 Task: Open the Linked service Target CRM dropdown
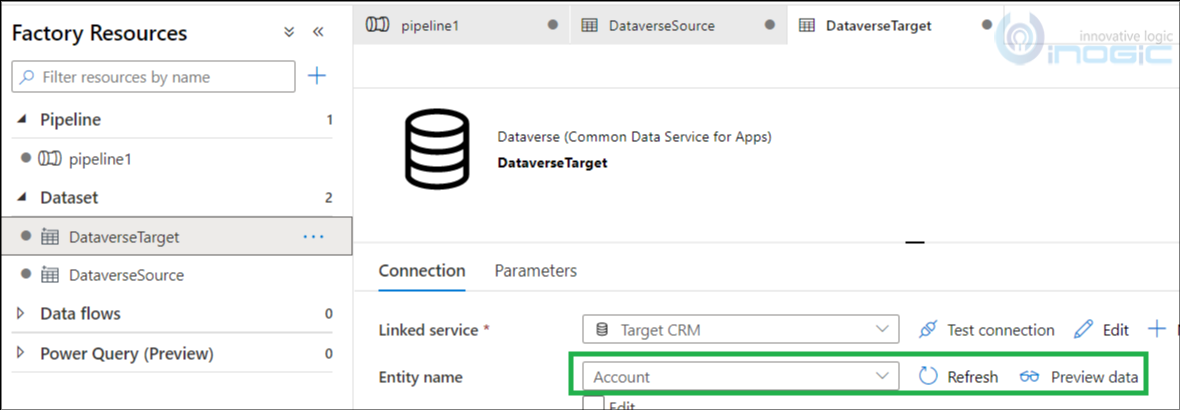pos(741,330)
